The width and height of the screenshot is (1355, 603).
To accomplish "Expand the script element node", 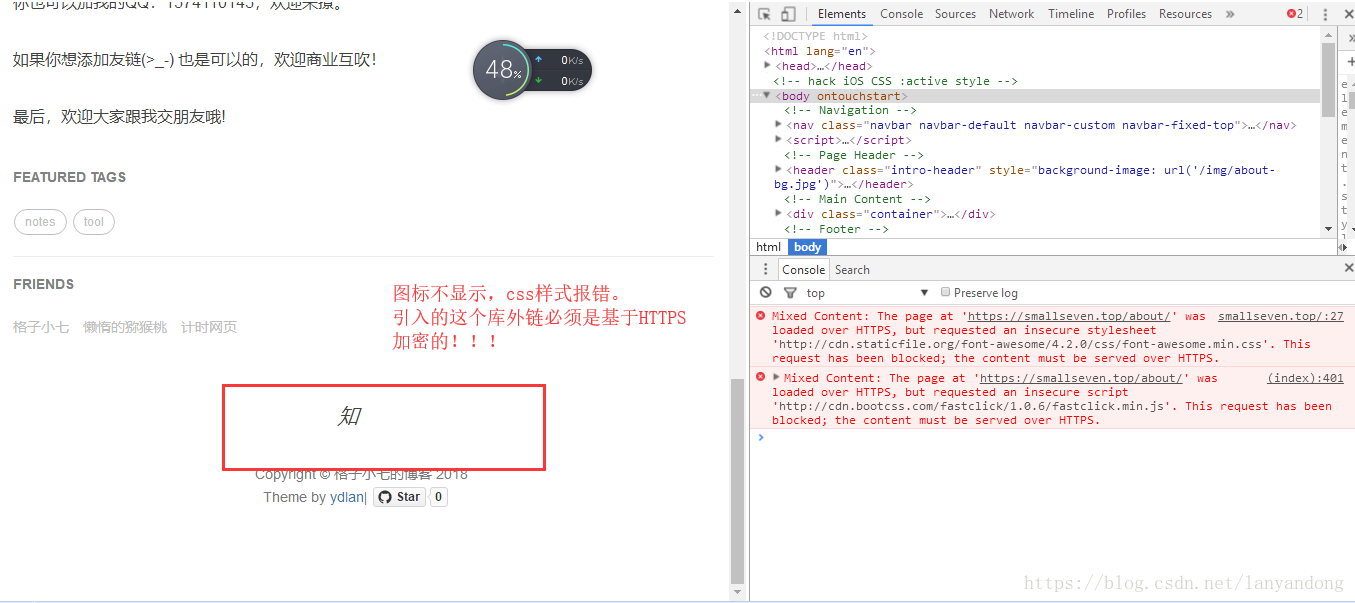I will pos(779,140).
